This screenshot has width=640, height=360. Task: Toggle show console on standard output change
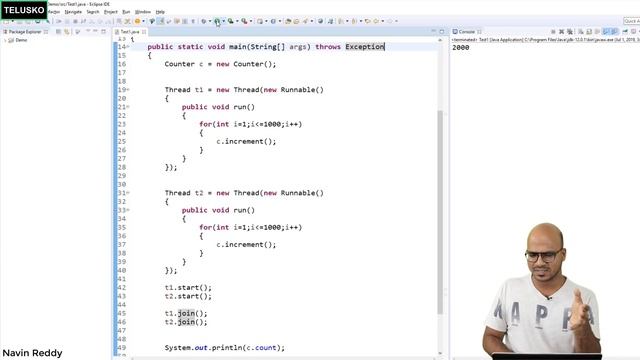click(606, 31)
